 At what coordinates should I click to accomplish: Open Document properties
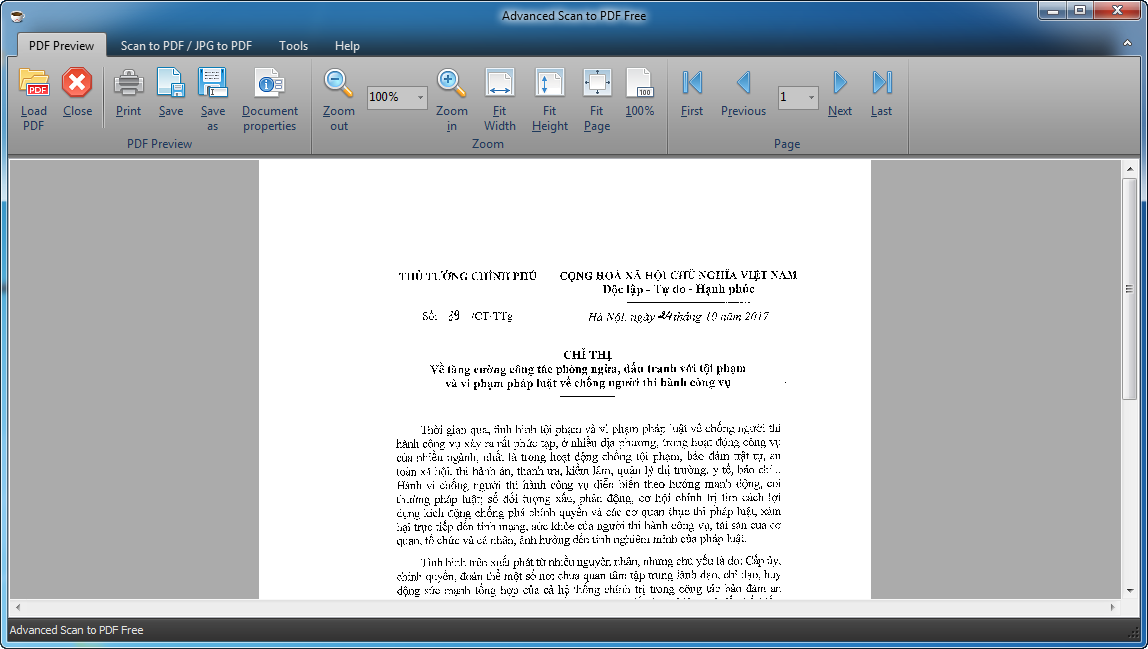(269, 84)
